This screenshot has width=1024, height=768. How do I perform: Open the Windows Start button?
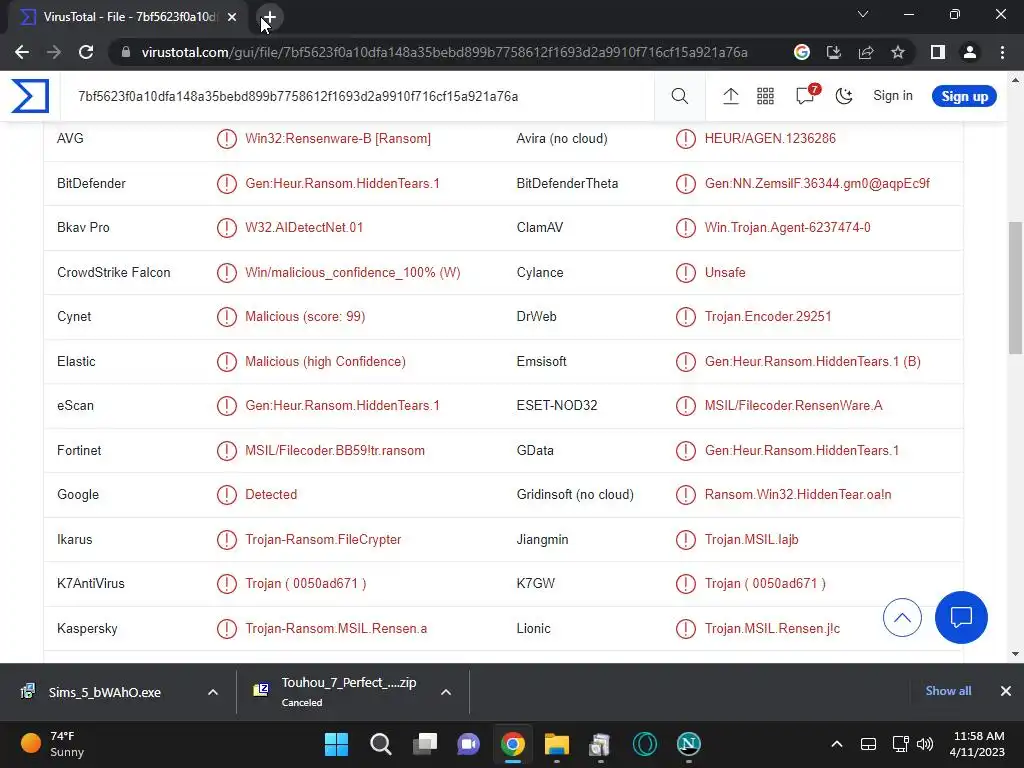pos(336,744)
